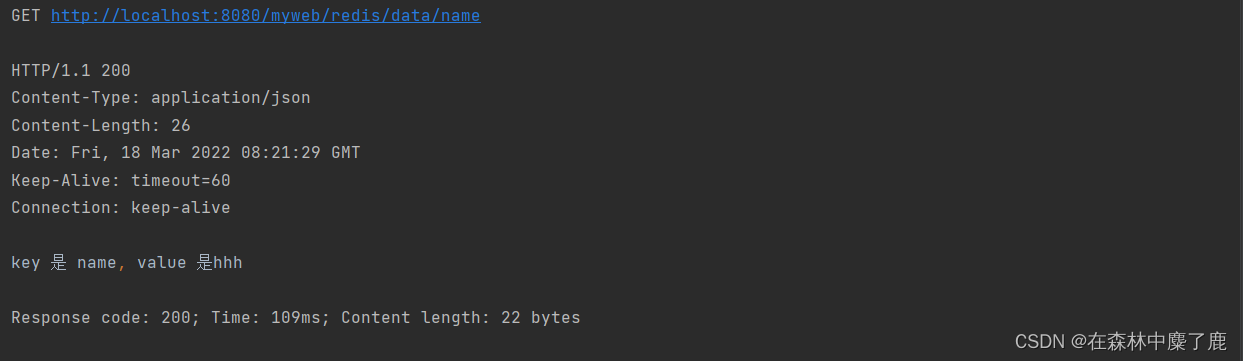
Task: Click the Fri, 18 Mar 2022 date text
Action: (x=151, y=153)
